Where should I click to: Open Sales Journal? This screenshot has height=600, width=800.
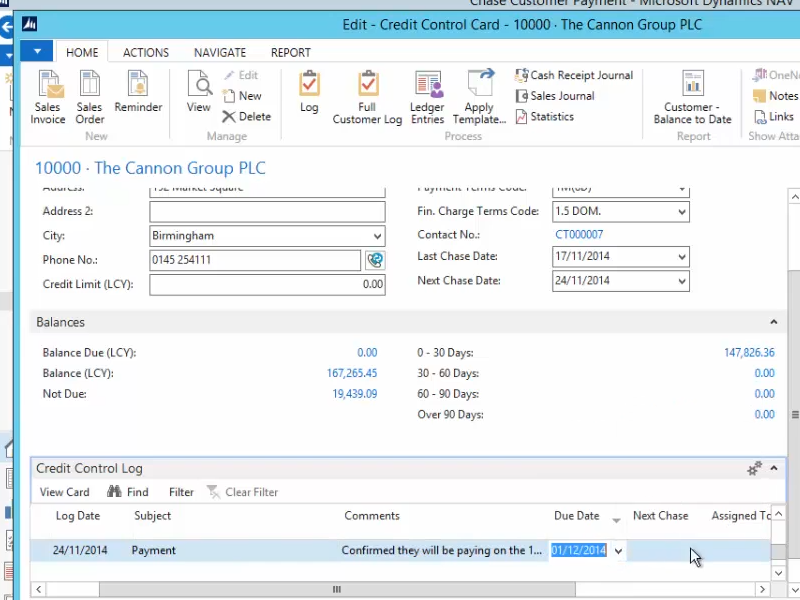pyautogui.click(x=555, y=96)
